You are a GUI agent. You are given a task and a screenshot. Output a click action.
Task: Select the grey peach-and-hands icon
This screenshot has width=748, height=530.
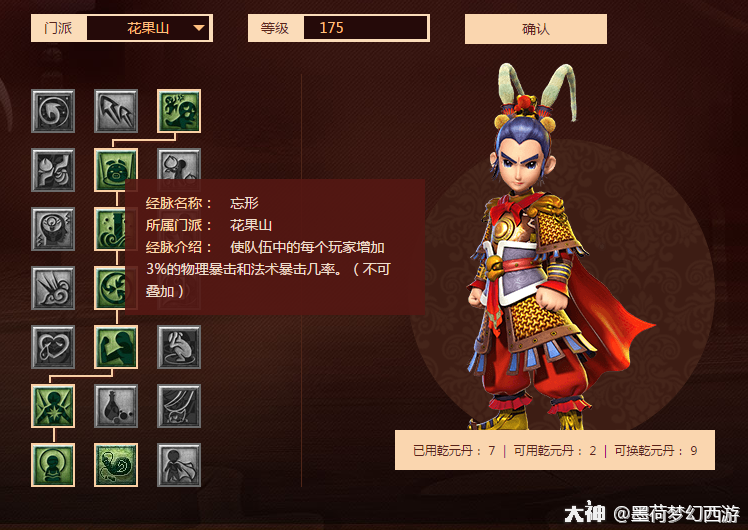(x=53, y=170)
